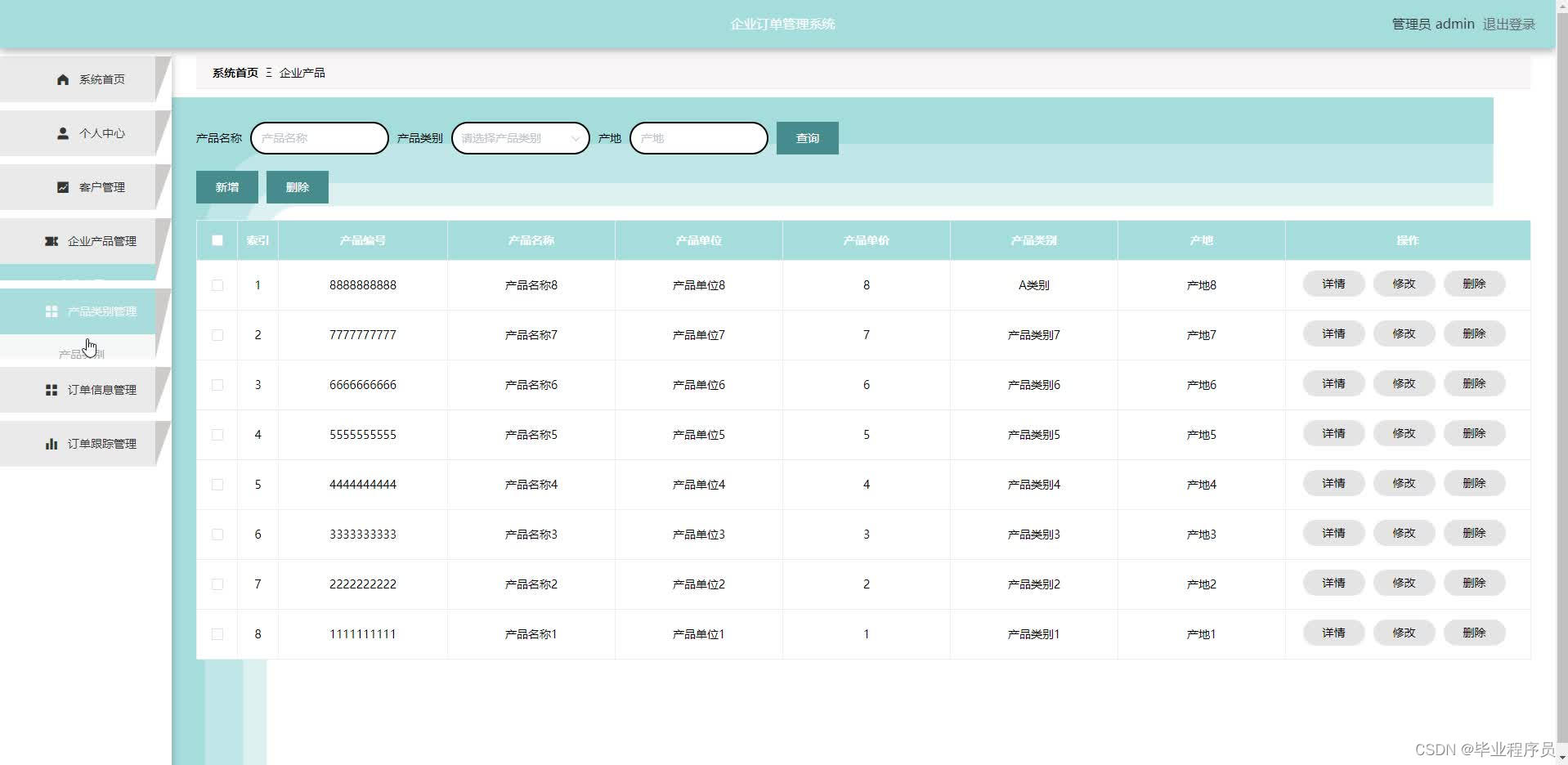The image size is (1568, 765).
Task: Click 修改 for 产品名称7
Action: pos(1404,333)
